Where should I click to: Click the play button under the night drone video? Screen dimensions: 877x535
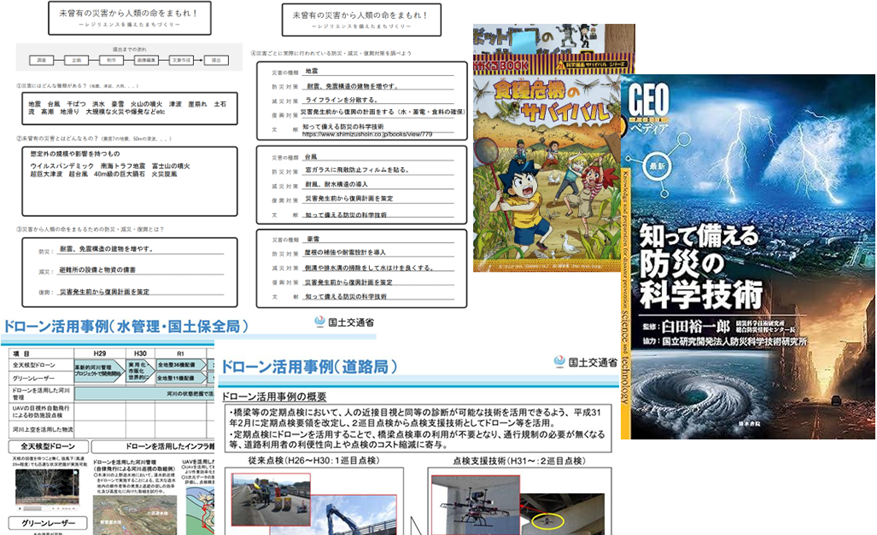click(20, 508)
